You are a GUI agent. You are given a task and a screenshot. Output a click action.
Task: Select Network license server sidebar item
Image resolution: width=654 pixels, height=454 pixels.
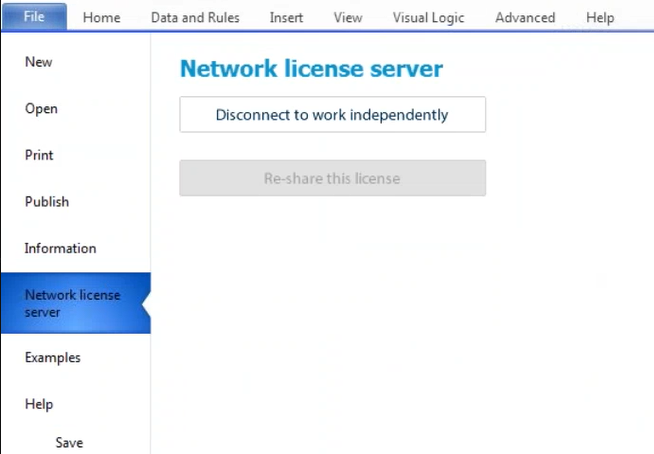[x=72, y=304]
